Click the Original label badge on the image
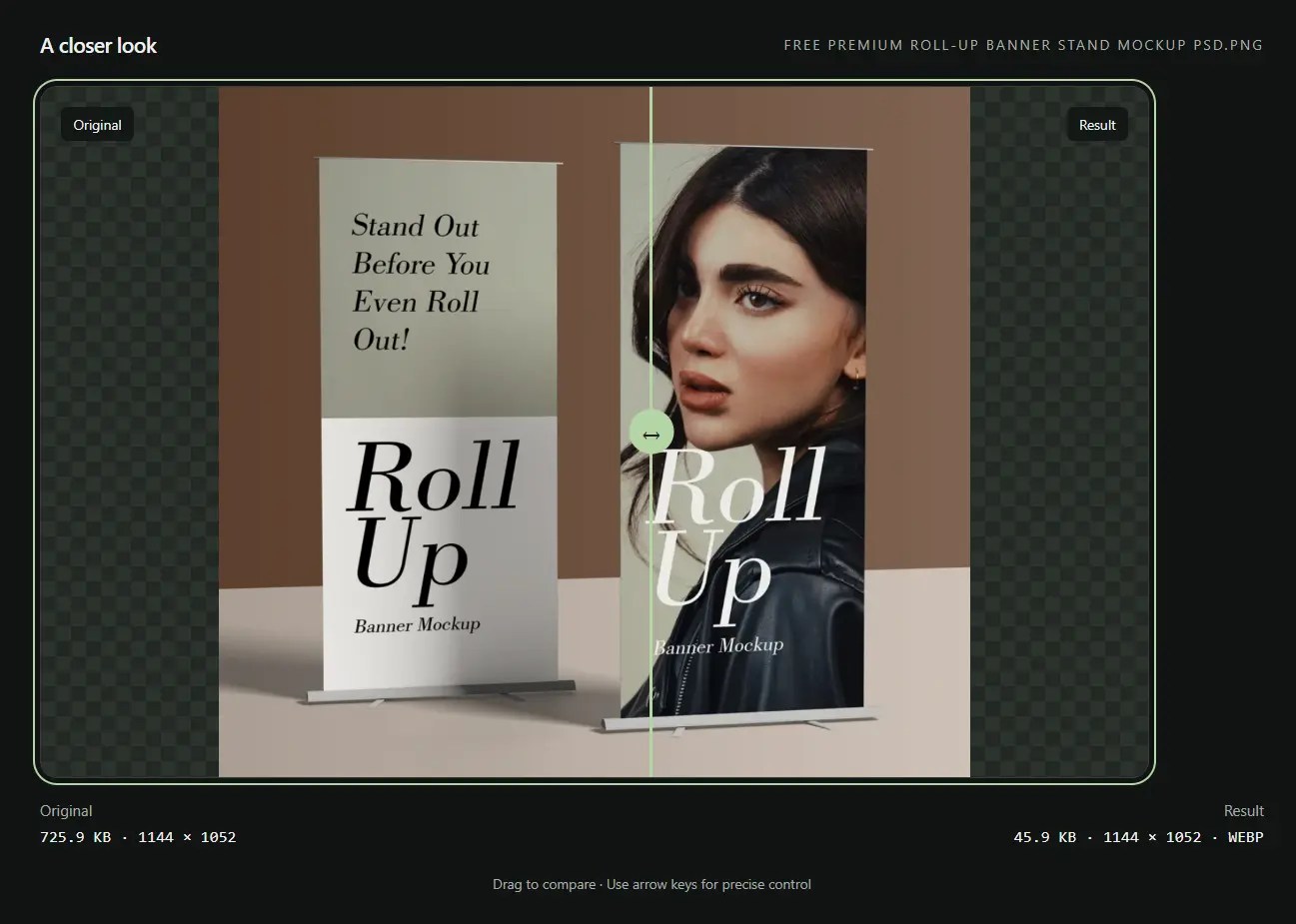 pos(97,125)
